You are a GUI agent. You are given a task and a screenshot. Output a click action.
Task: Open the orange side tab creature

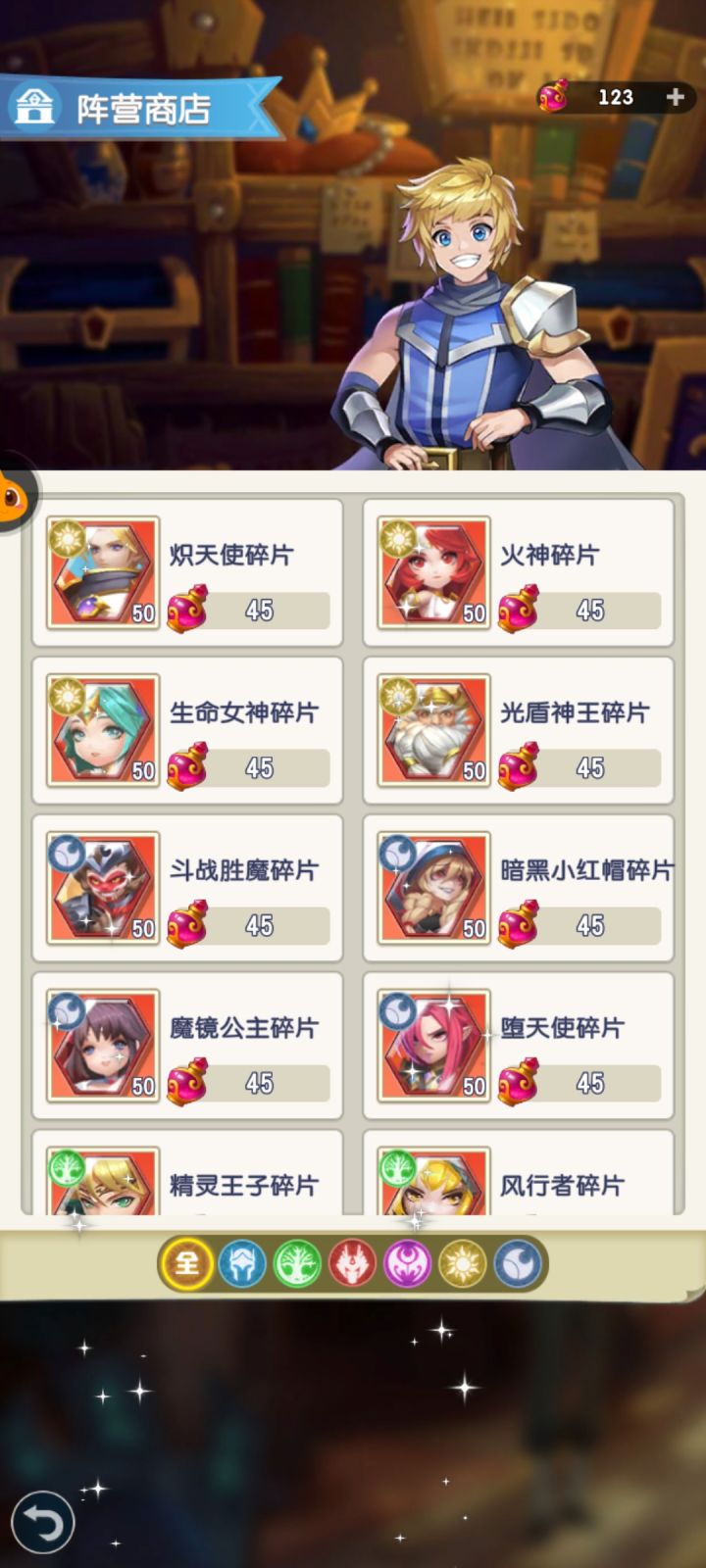click(x=14, y=495)
